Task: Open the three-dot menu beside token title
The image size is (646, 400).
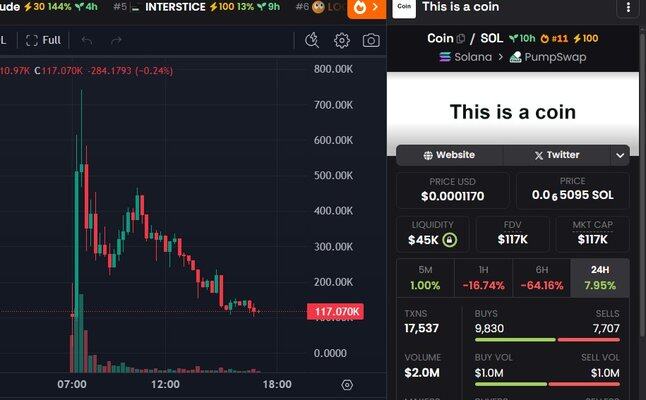Action: pos(627,8)
